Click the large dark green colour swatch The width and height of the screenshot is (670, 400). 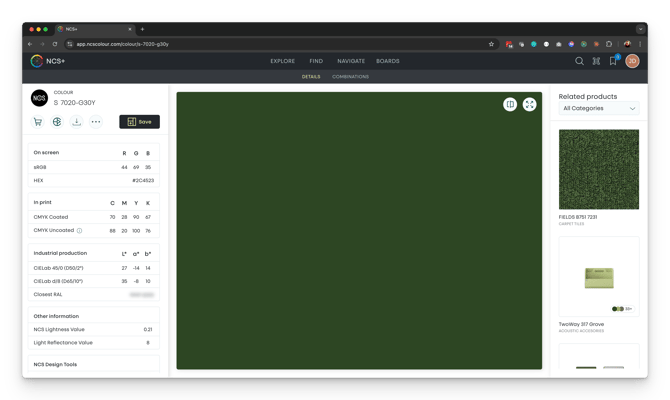click(359, 230)
